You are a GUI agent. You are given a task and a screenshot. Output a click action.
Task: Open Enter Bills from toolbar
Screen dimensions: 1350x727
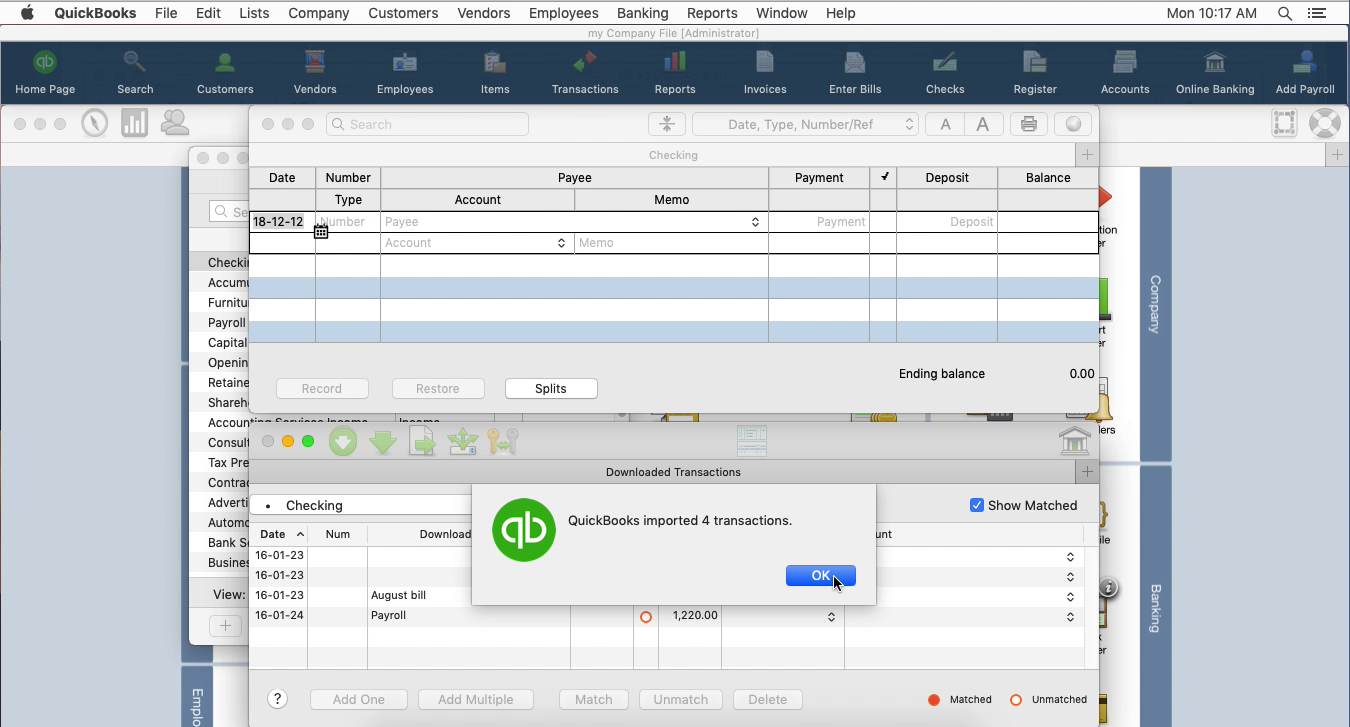coord(855,73)
